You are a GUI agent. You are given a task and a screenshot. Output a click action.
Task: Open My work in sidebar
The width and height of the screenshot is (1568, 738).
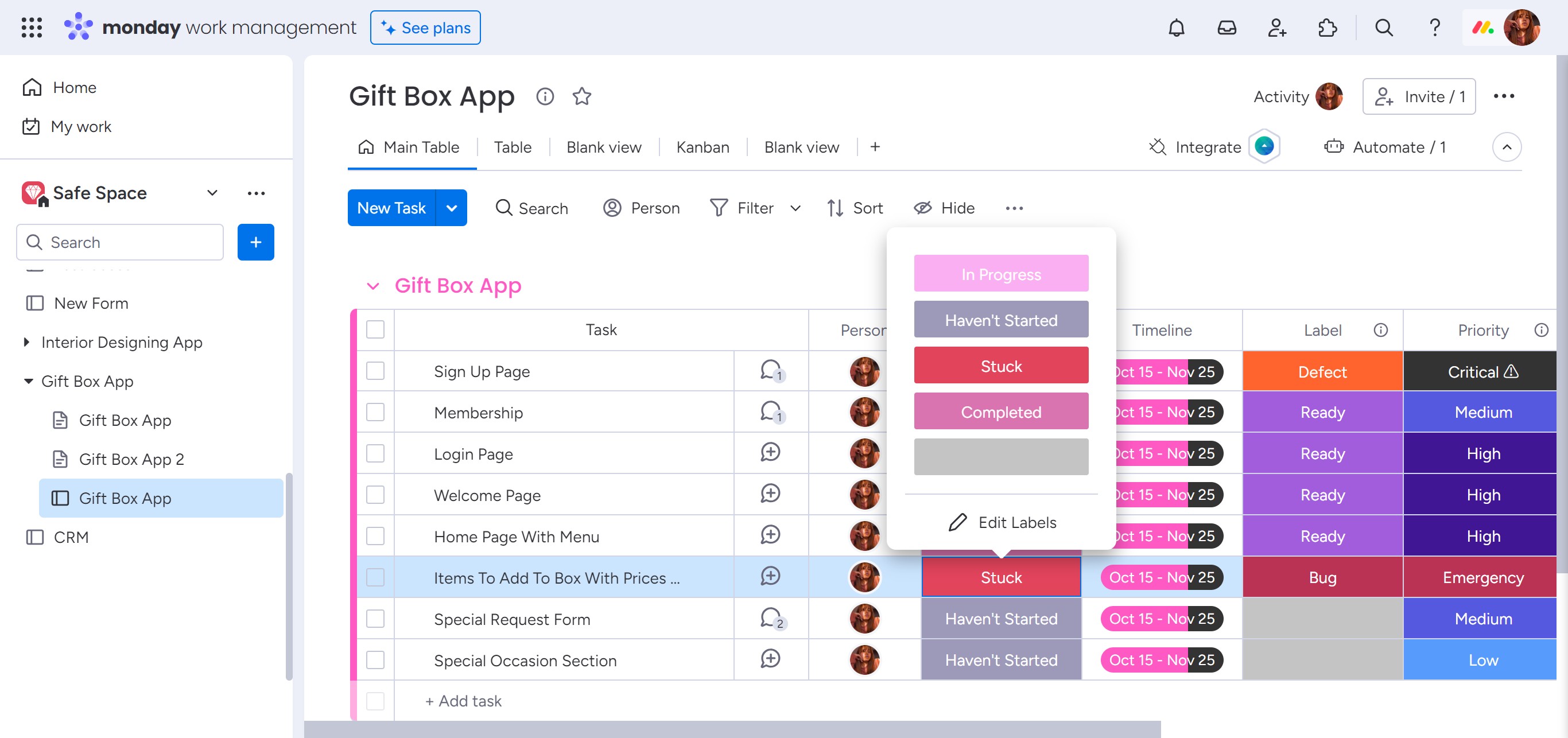67,127
